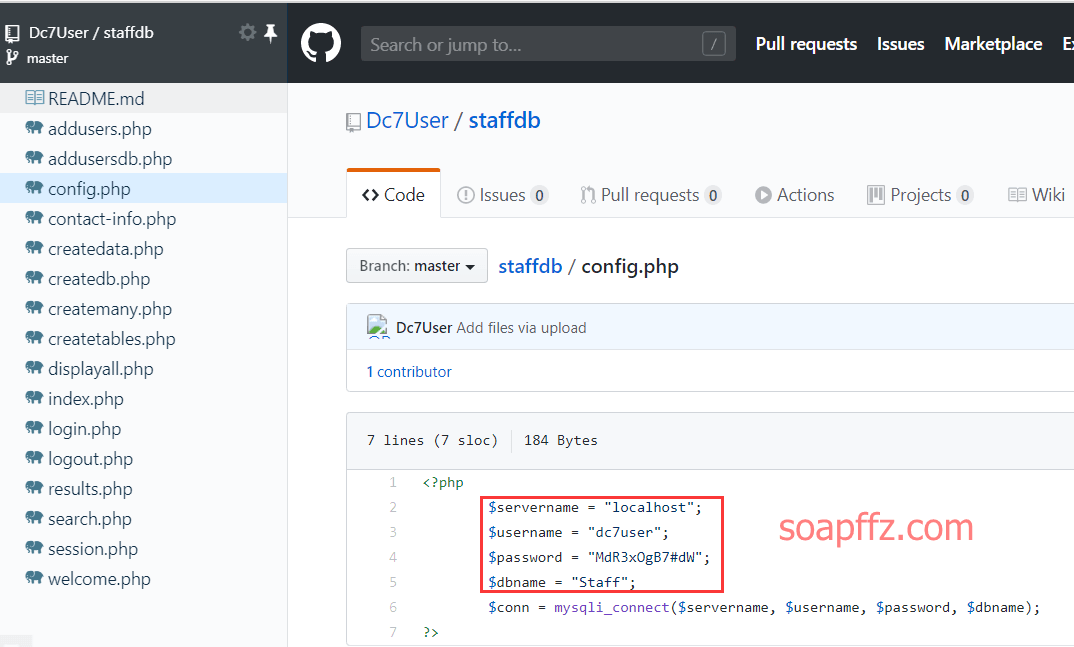
Task: Select the Code tab
Action: tap(393, 195)
